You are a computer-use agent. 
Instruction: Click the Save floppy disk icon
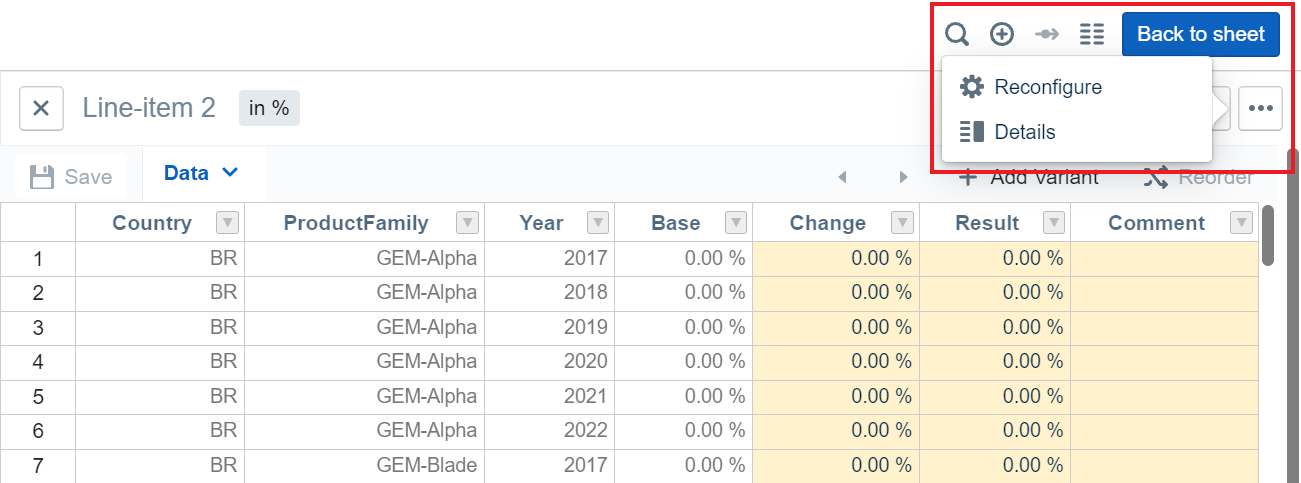(42, 177)
